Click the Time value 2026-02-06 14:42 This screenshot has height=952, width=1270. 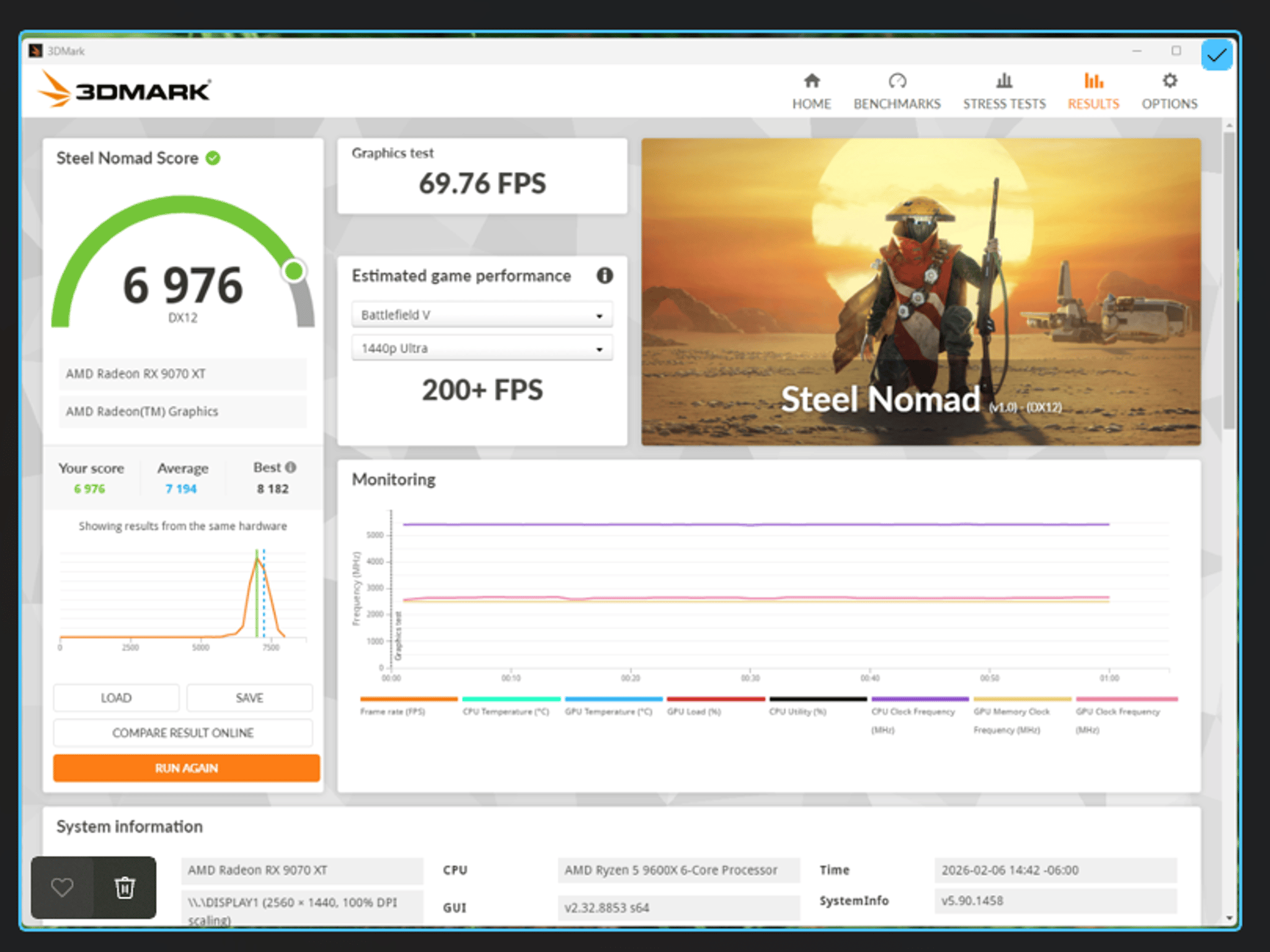tap(1055, 870)
